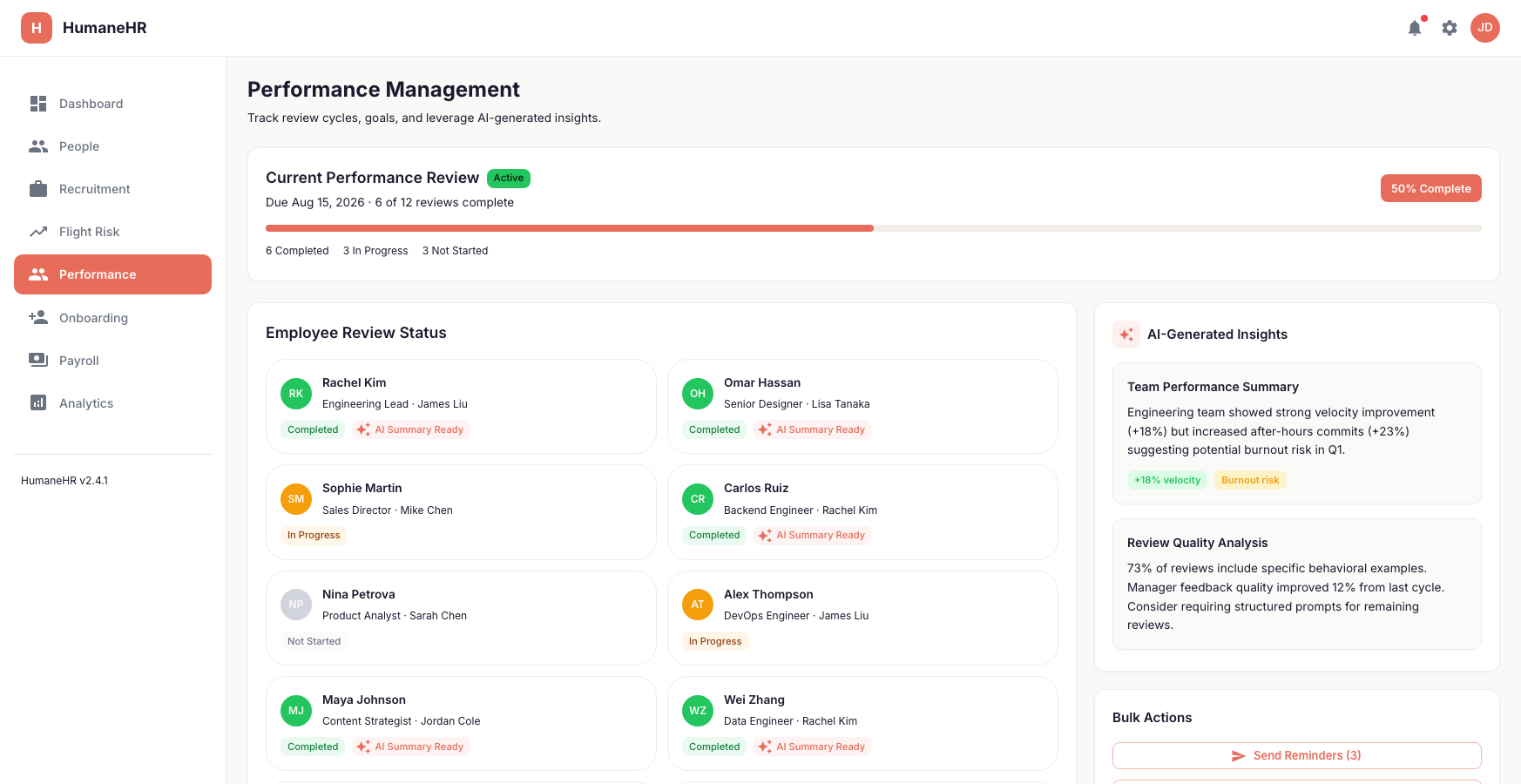Image resolution: width=1521 pixels, height=784 pixels.
Task: Click Alex Thompson's In Progress status
Action: click(x=715, y=641)
